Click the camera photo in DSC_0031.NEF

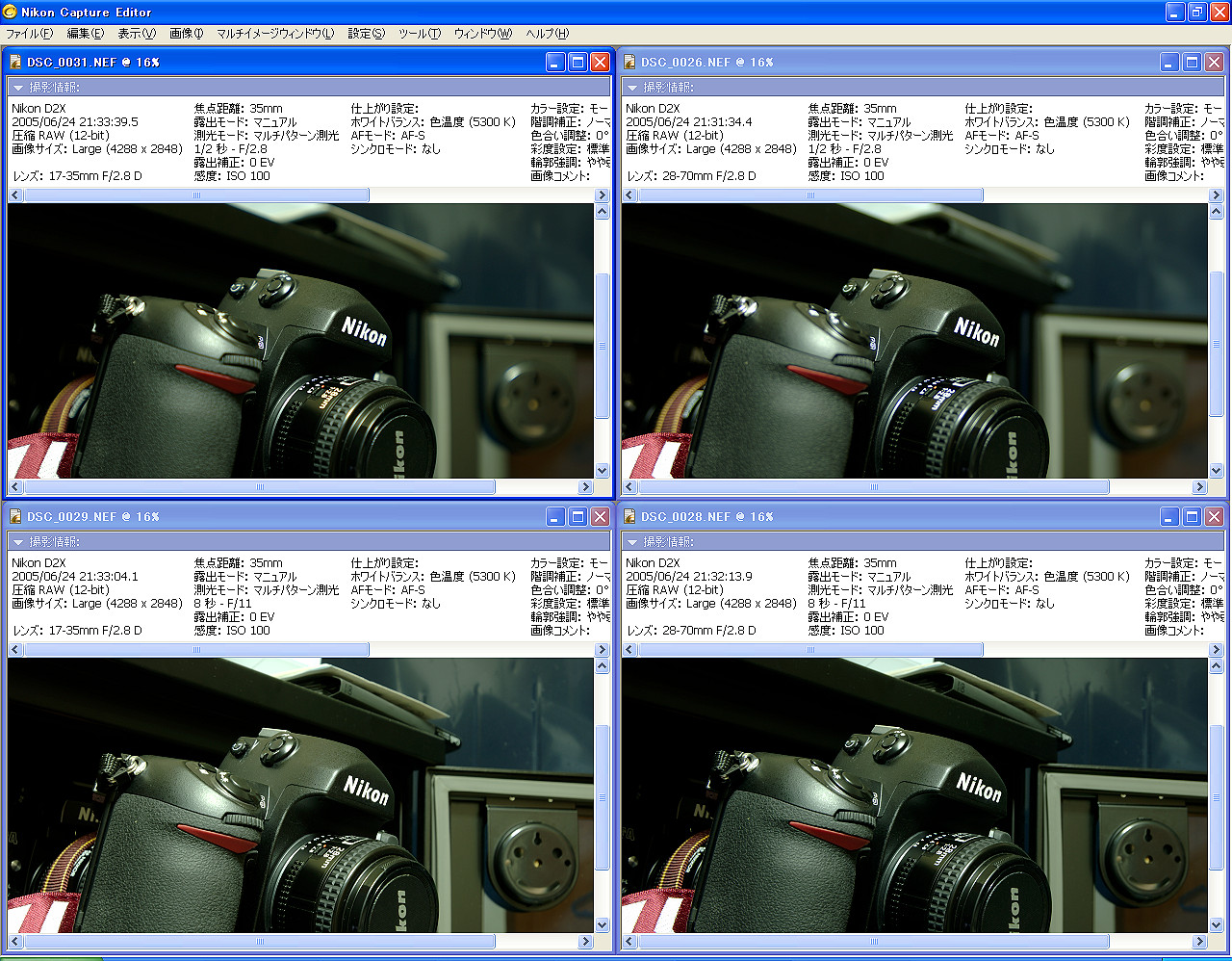pos(301,341)
